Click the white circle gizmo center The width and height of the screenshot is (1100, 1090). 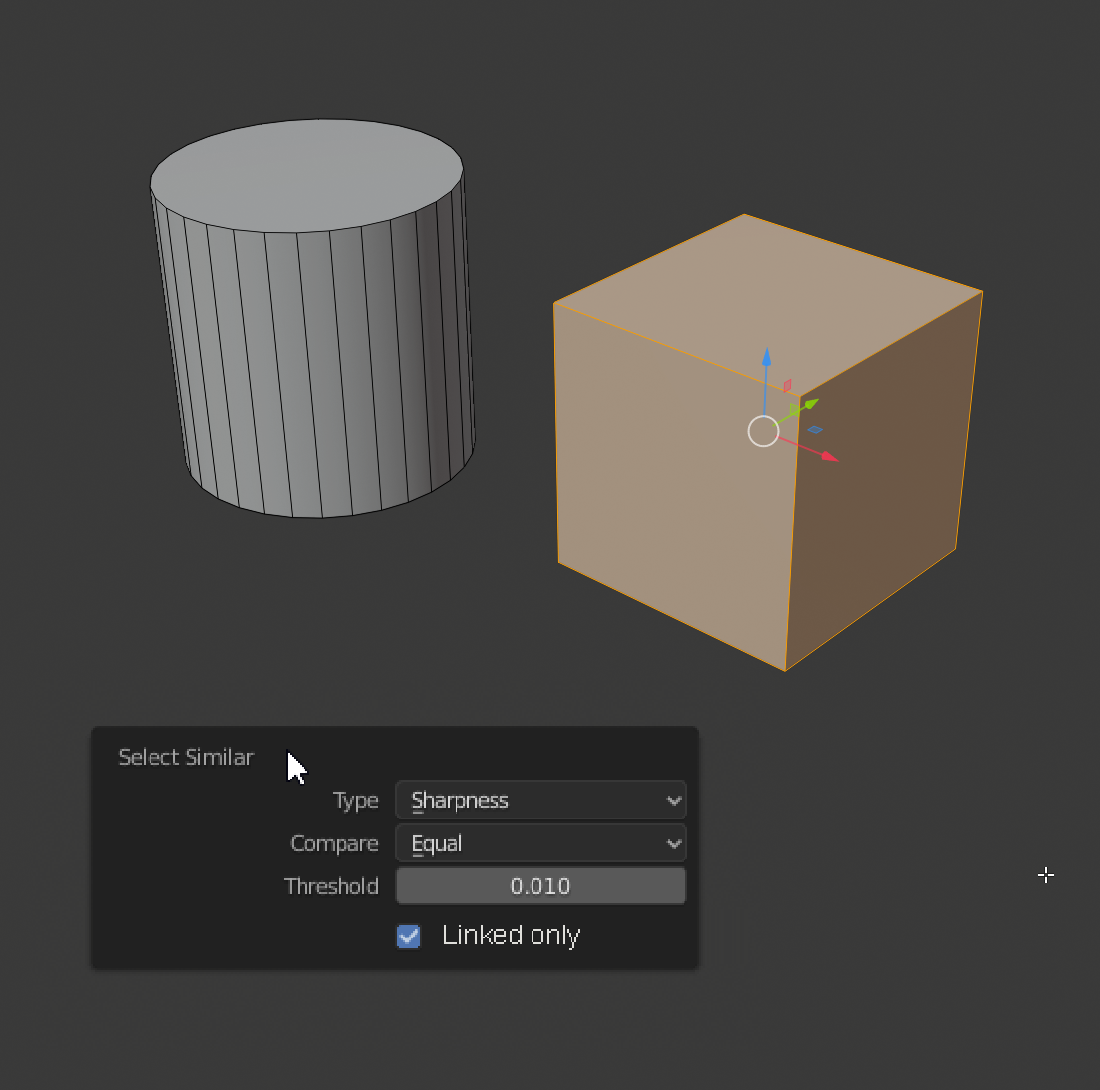(763, 431)
